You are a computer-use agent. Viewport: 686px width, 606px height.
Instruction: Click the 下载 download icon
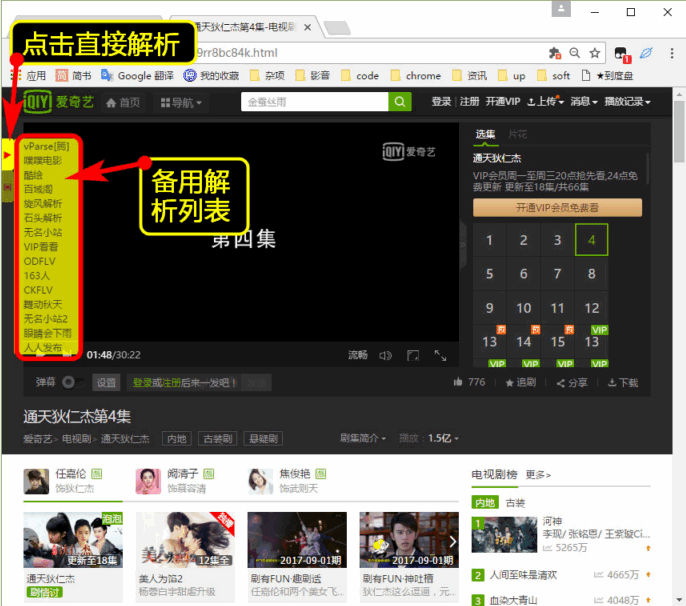point(612,382)
